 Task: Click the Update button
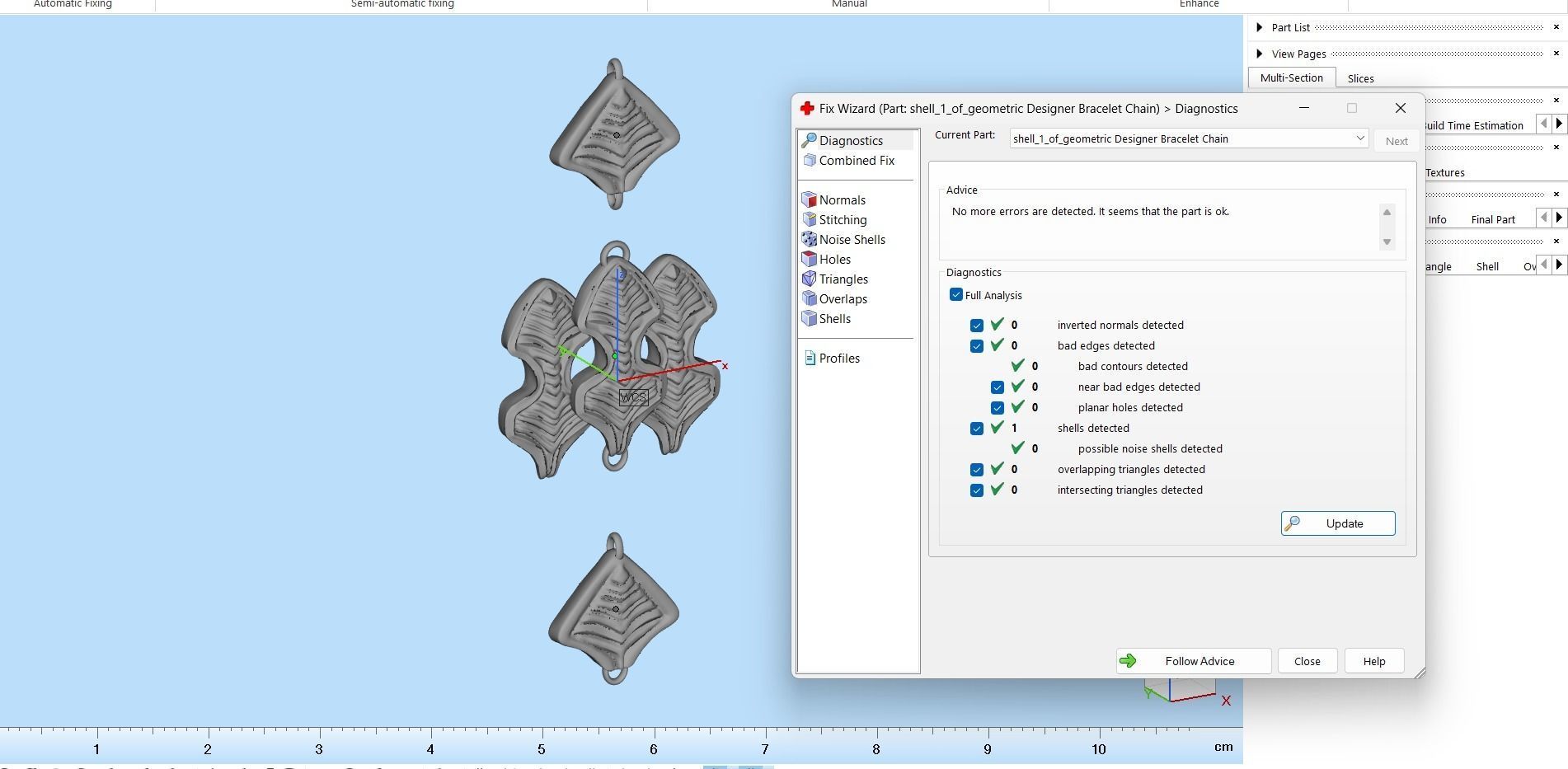(x=1337, y=523)
